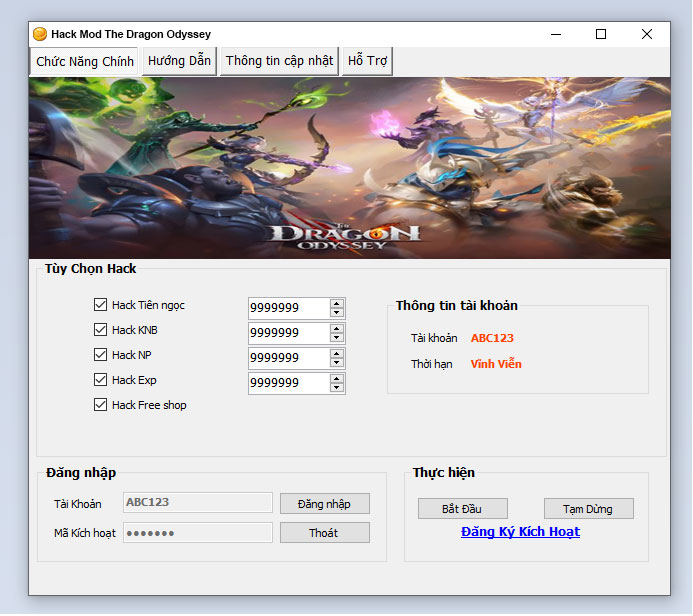693x616 pixels.
Task: Toggle the Hack KNB checkbox
Action: 100,330
